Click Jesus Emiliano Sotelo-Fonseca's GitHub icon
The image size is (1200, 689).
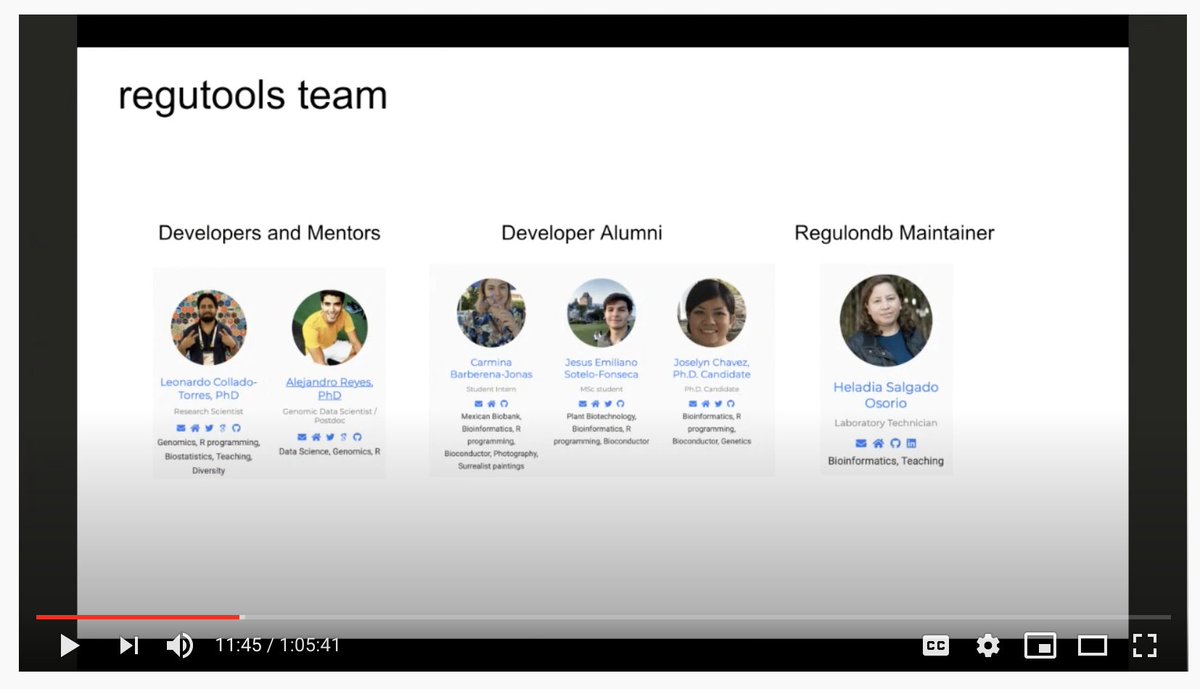click(620, 404)
